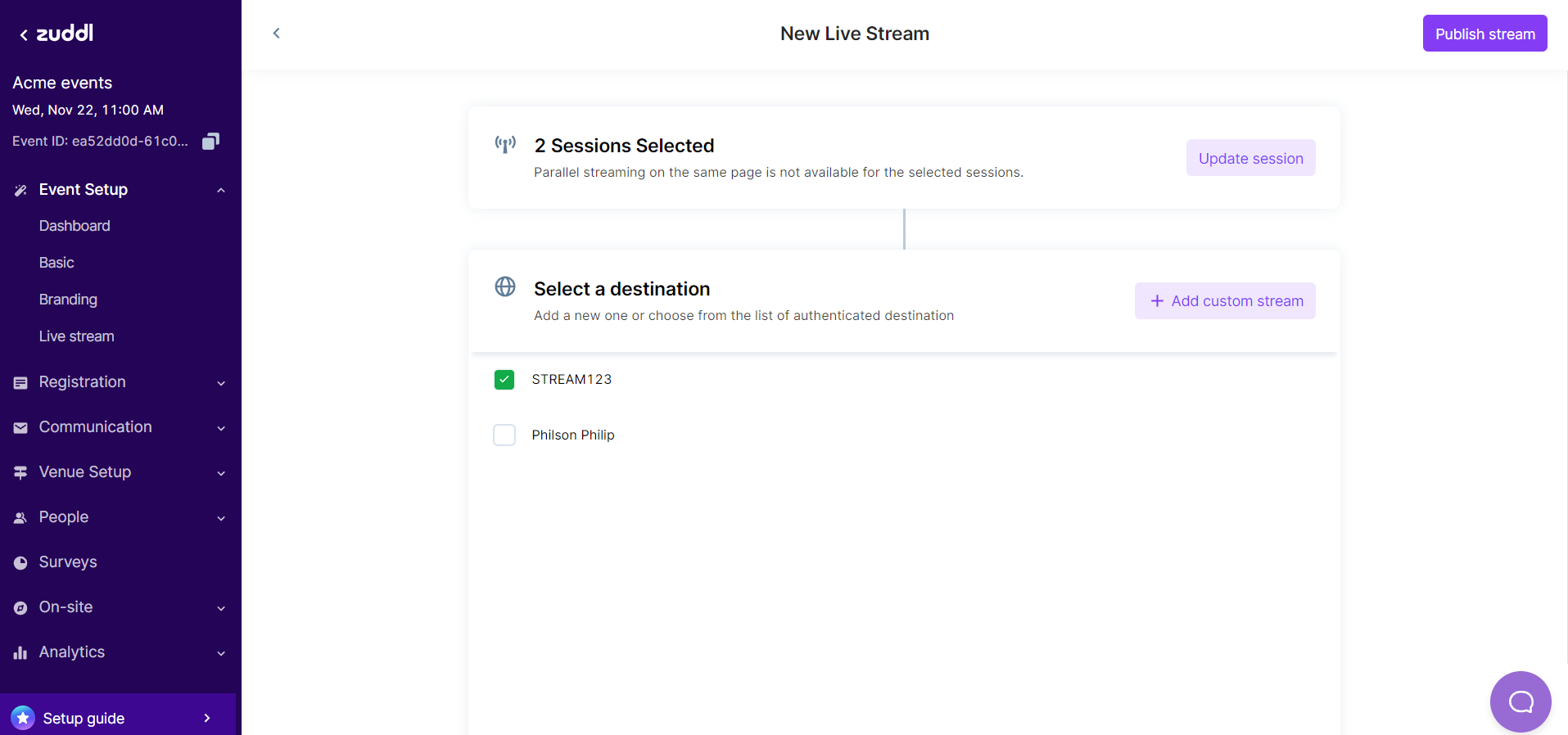Viewport: 1568px width, 735px height.
Task: Click the Setup guide star icon
Action: [x=23, y=718]
